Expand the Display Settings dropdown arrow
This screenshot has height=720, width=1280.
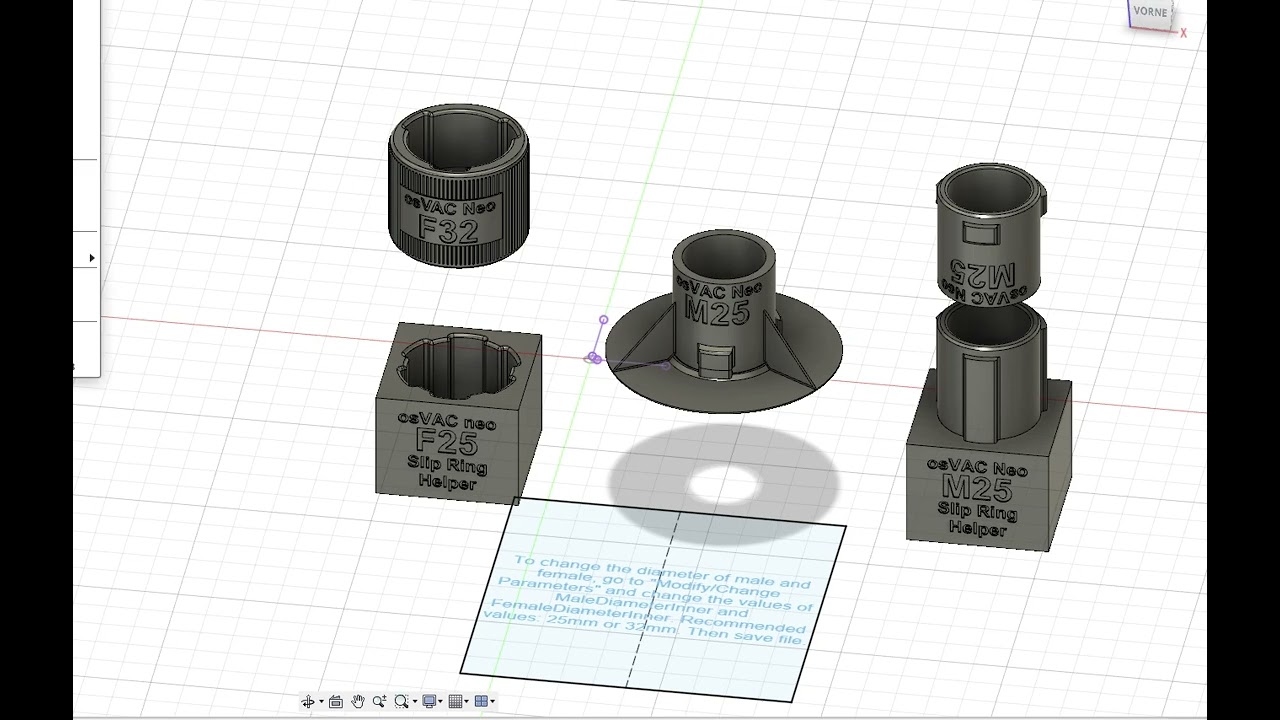(441, 702)
